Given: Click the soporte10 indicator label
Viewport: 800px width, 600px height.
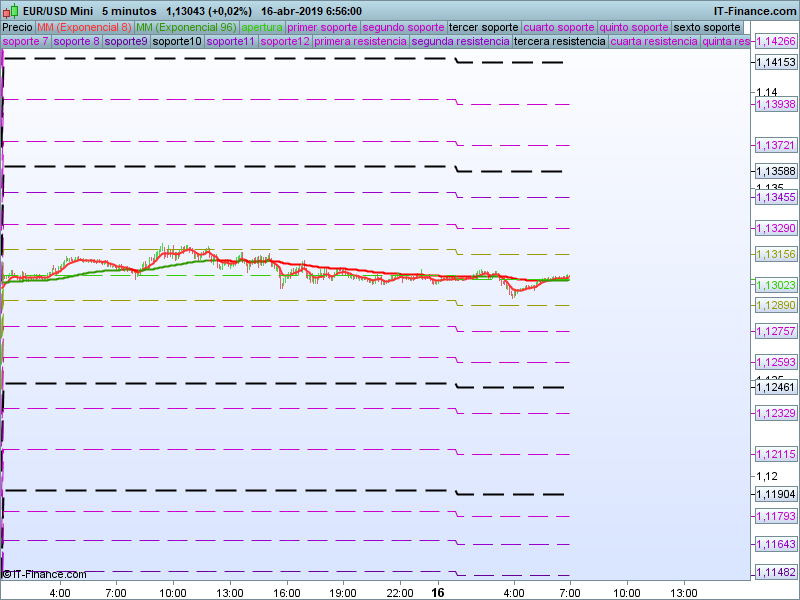Looking at the screenshot, I should (x=180, y=42).
